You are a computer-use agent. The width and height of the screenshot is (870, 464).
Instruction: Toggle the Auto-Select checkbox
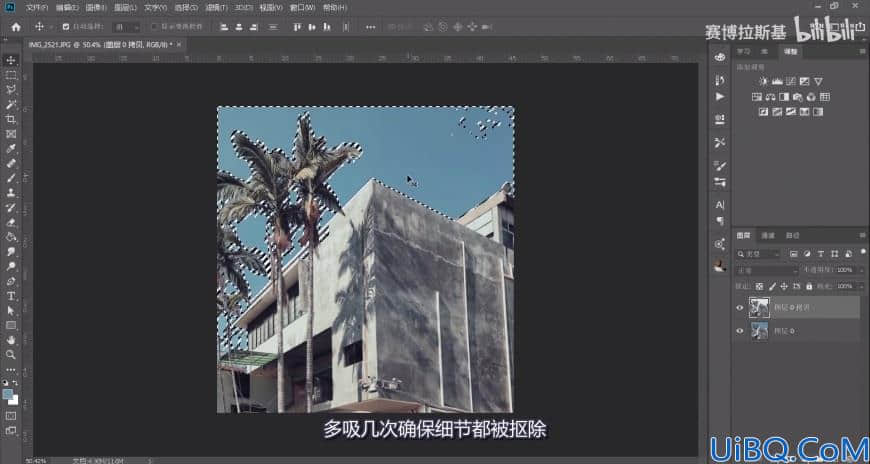point(65,27)
